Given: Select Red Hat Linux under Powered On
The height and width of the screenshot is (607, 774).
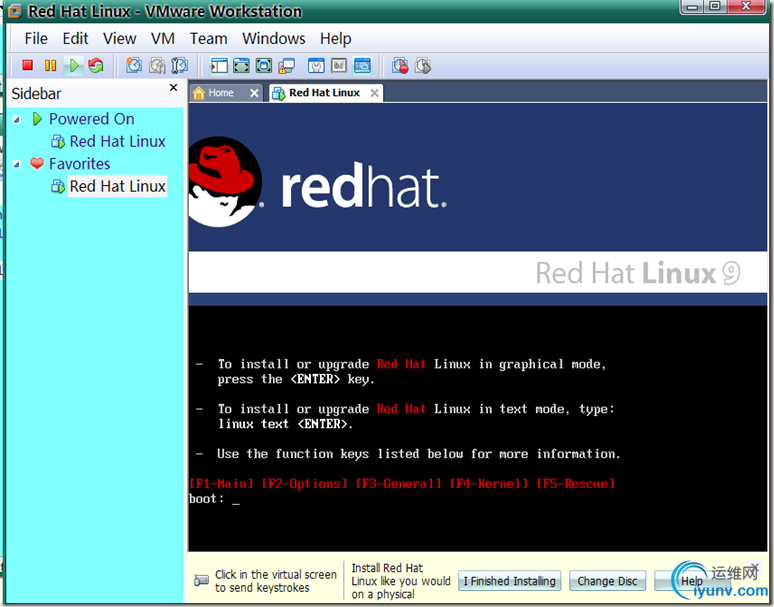Looking at the screenshot, I should pyautogui.click(x=117, y=141).
